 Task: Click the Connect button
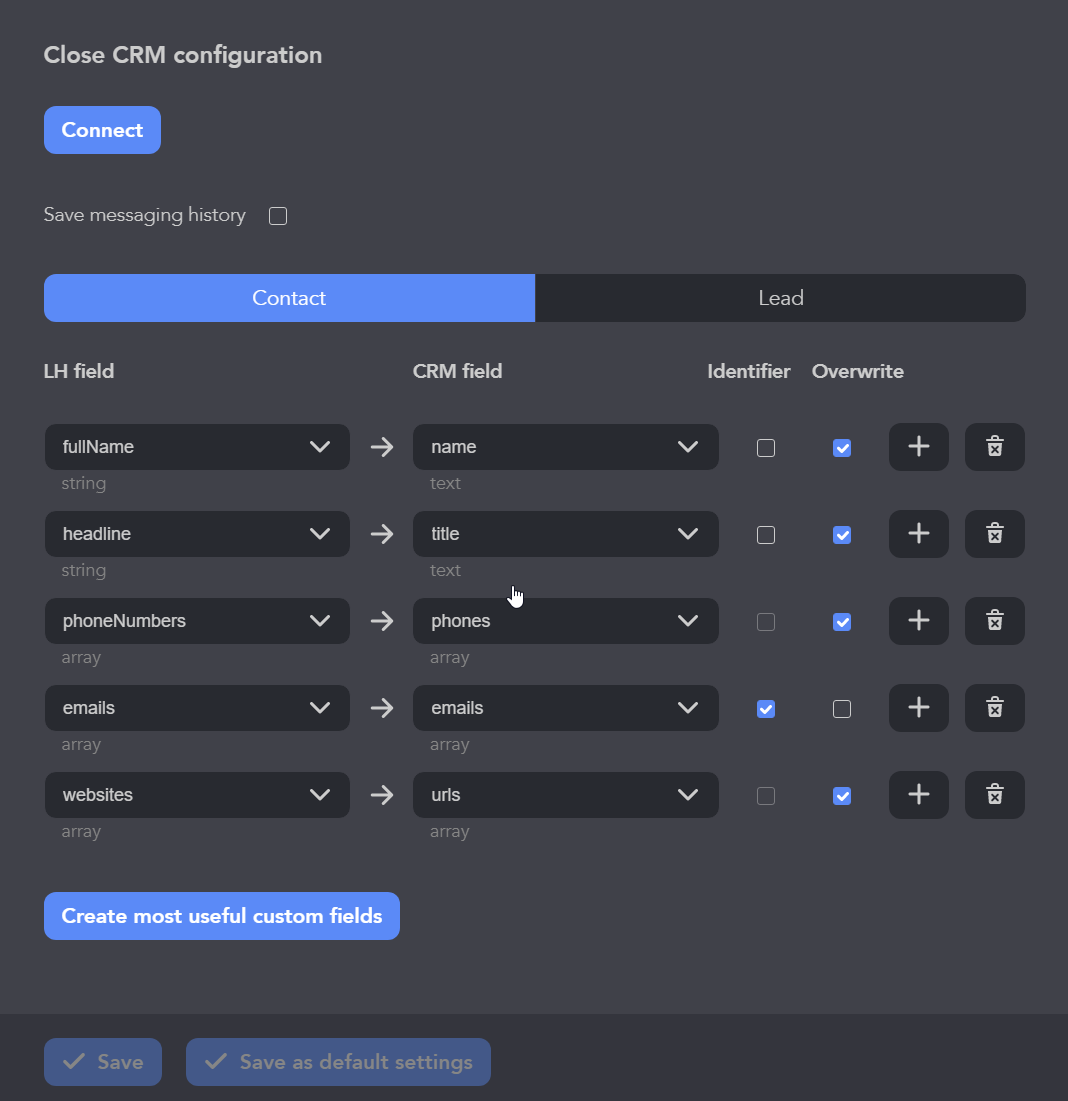coord(102,130)
